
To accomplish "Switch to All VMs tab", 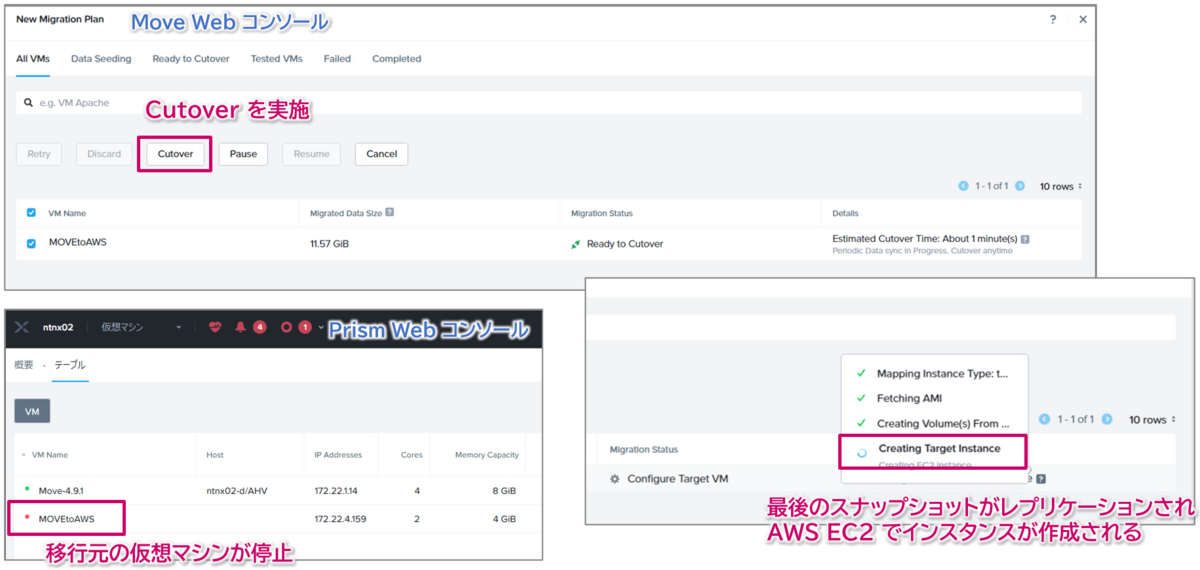I will pyautogui.click(x=33, y=59).
